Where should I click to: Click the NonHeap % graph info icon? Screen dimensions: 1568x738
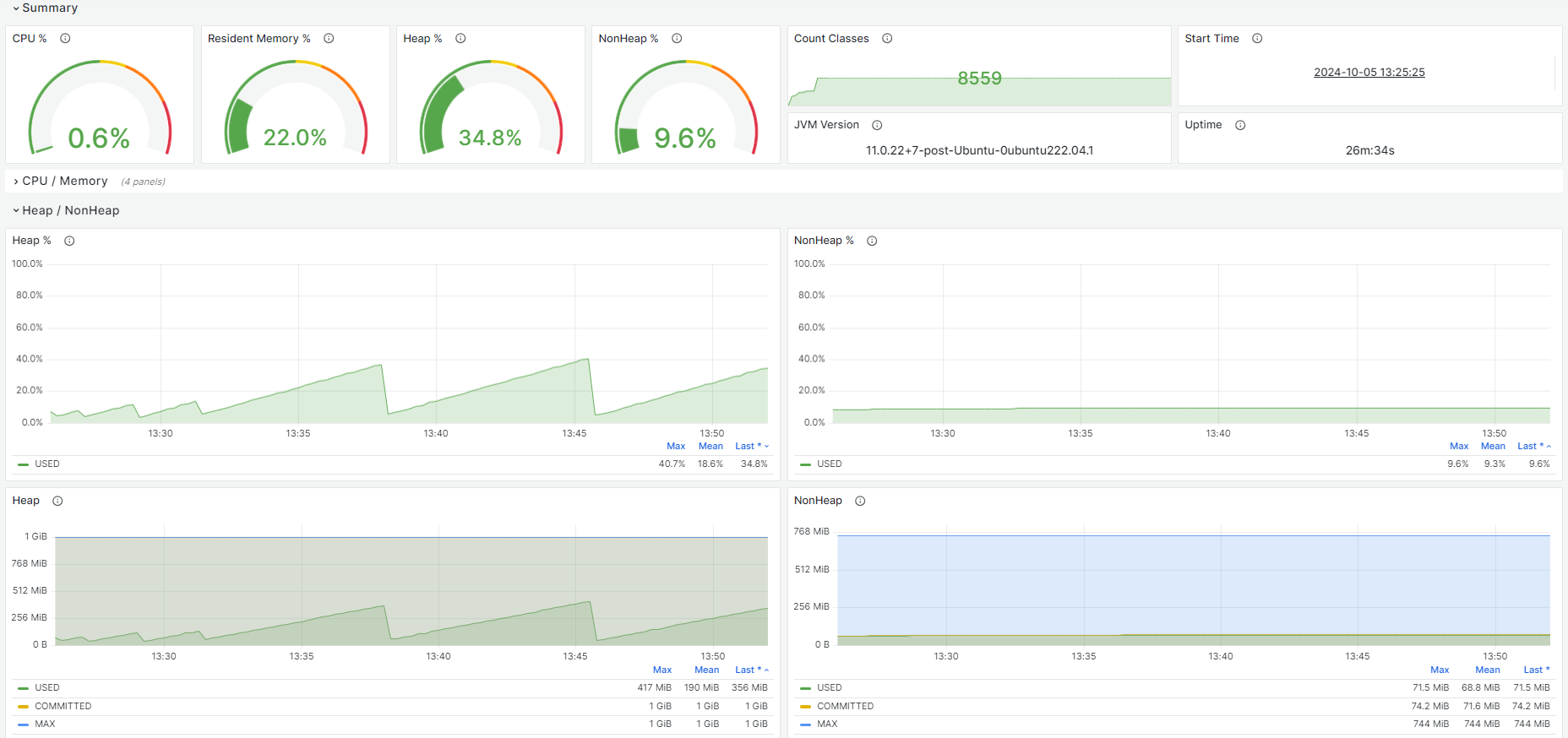(x=872, y=241)
